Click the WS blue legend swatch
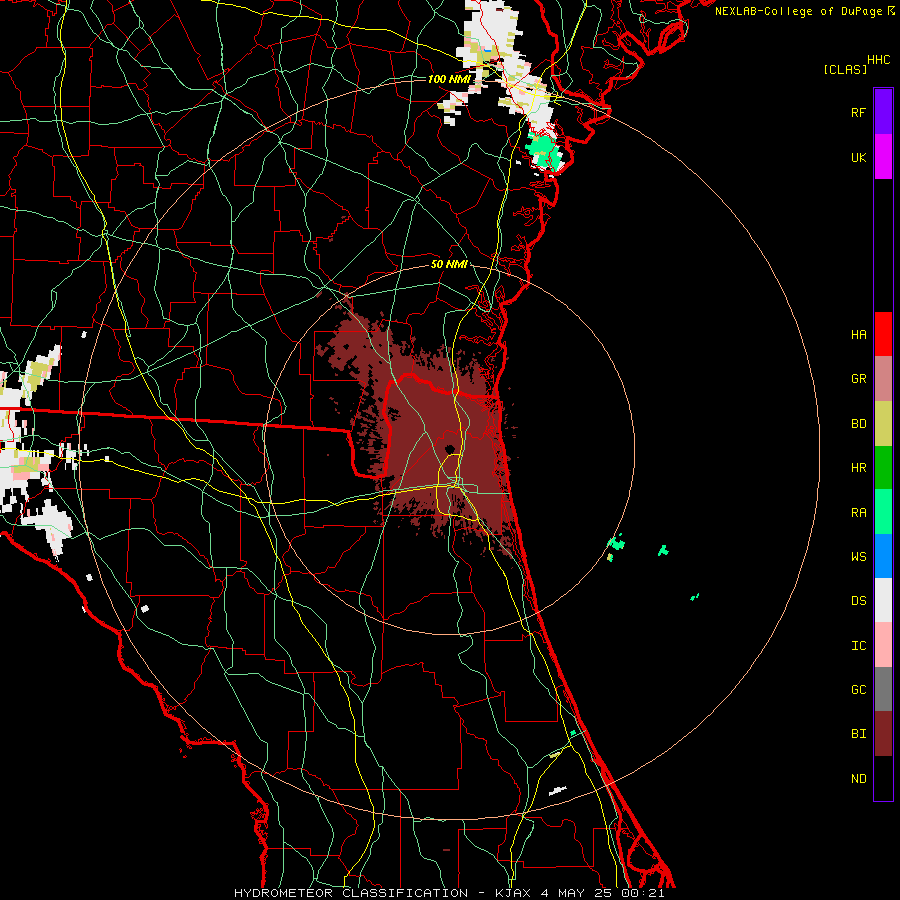 (x=883, y=556)
